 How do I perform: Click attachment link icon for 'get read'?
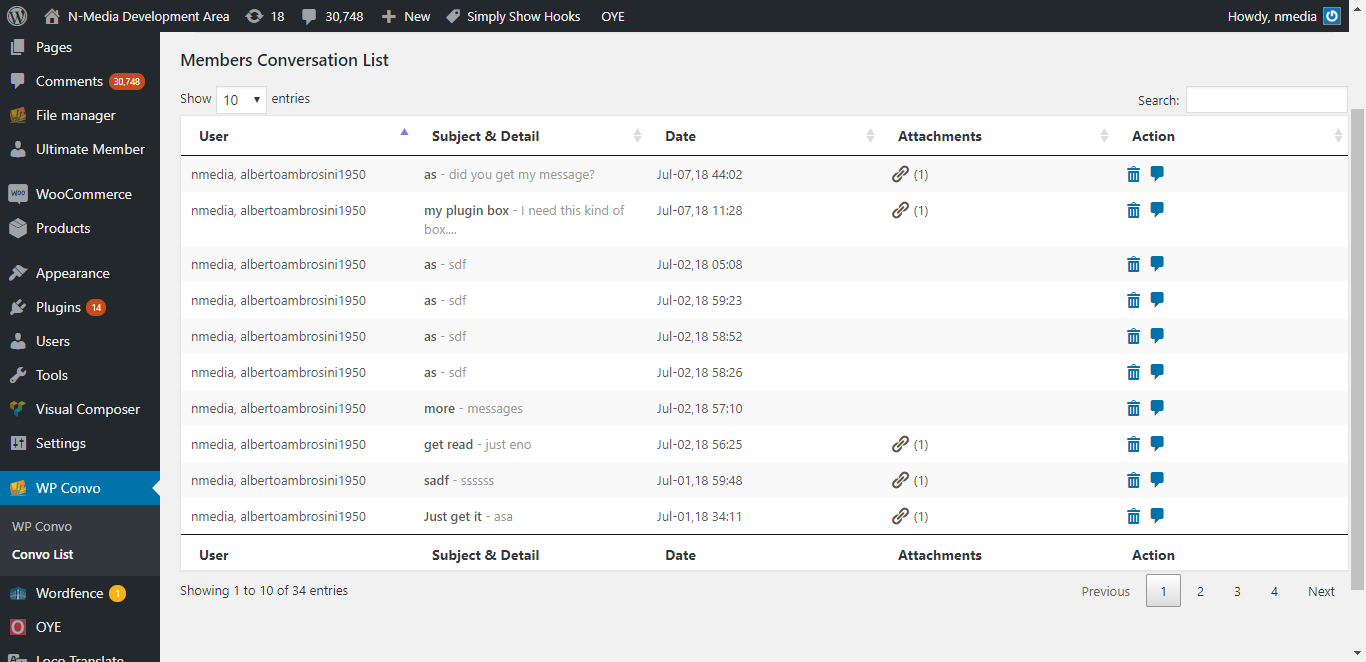pyautogui.click(x=900, y=444)
